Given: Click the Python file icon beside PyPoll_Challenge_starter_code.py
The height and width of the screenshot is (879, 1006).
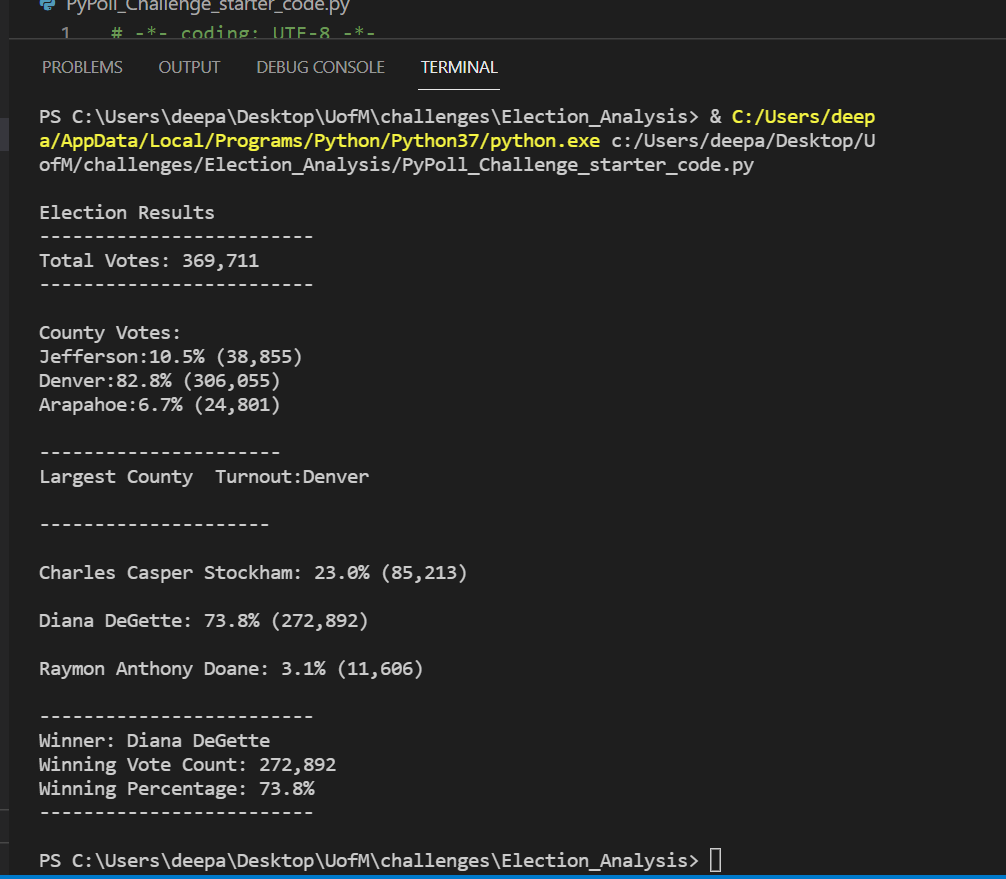Looking at the screenshot, I should (x=47, y=5).
